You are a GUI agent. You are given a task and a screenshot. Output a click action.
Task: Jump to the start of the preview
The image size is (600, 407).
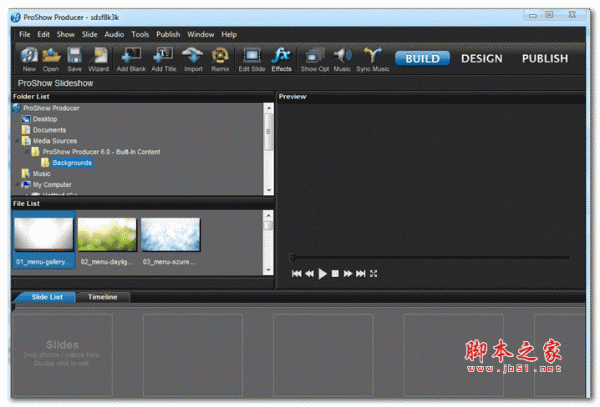pyautogui.click(x=297, y=274)
